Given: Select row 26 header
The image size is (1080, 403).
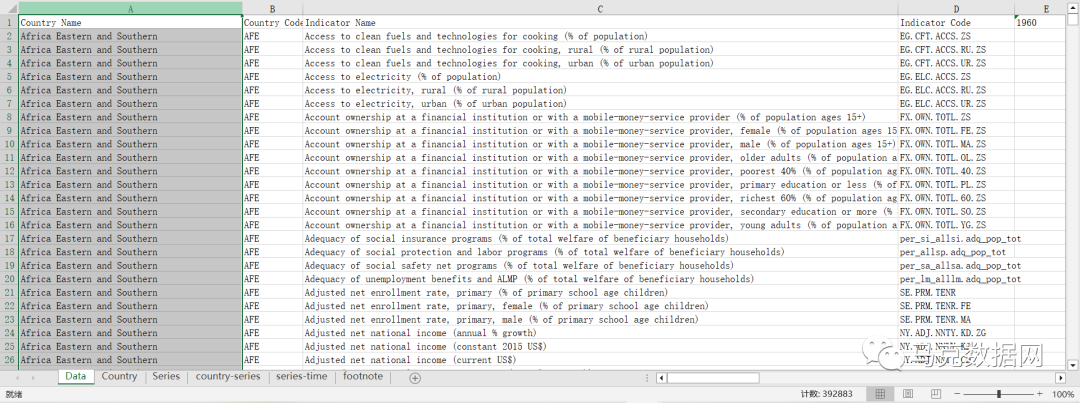Looking at the screenshot, I should (x=9, y=360).
